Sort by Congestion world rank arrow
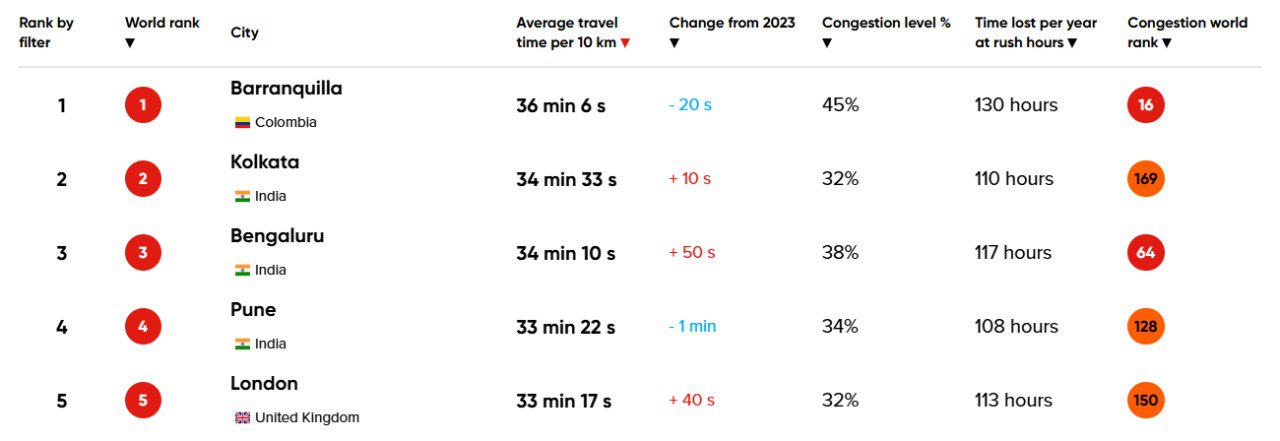The width and height of the screenshot is (1280, 441). [1167, 43]
